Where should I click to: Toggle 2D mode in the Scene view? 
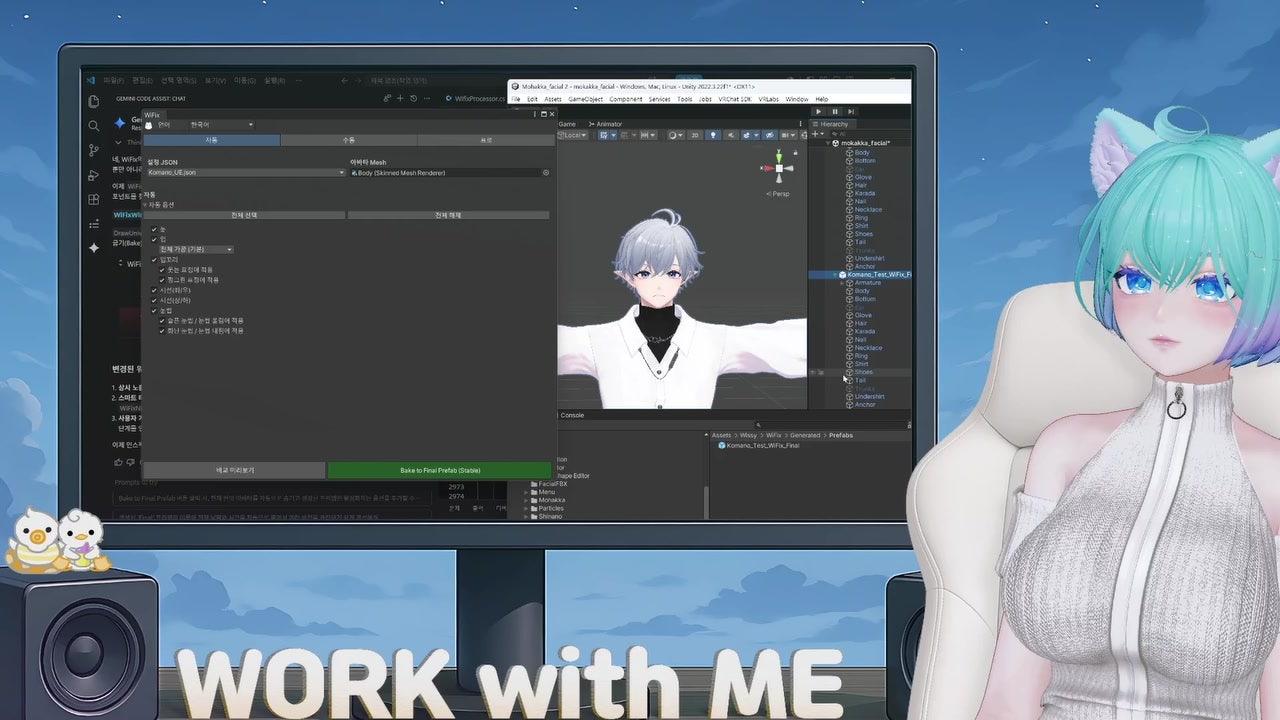[695, 135]
